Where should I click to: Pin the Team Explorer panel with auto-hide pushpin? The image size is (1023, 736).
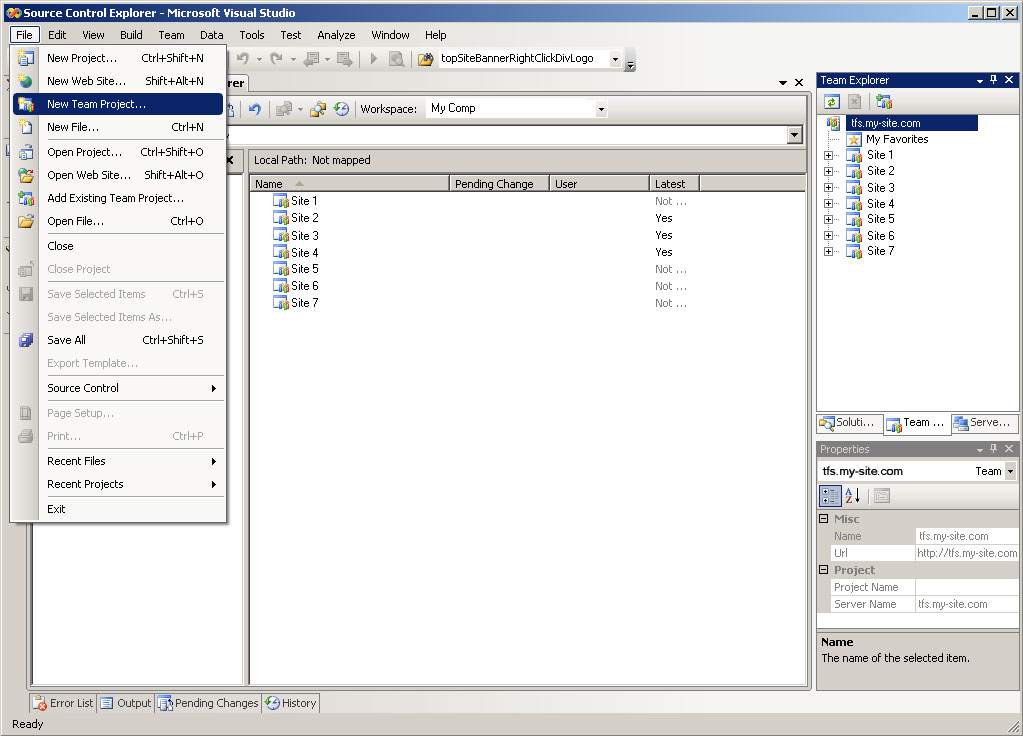pos(994,80)
